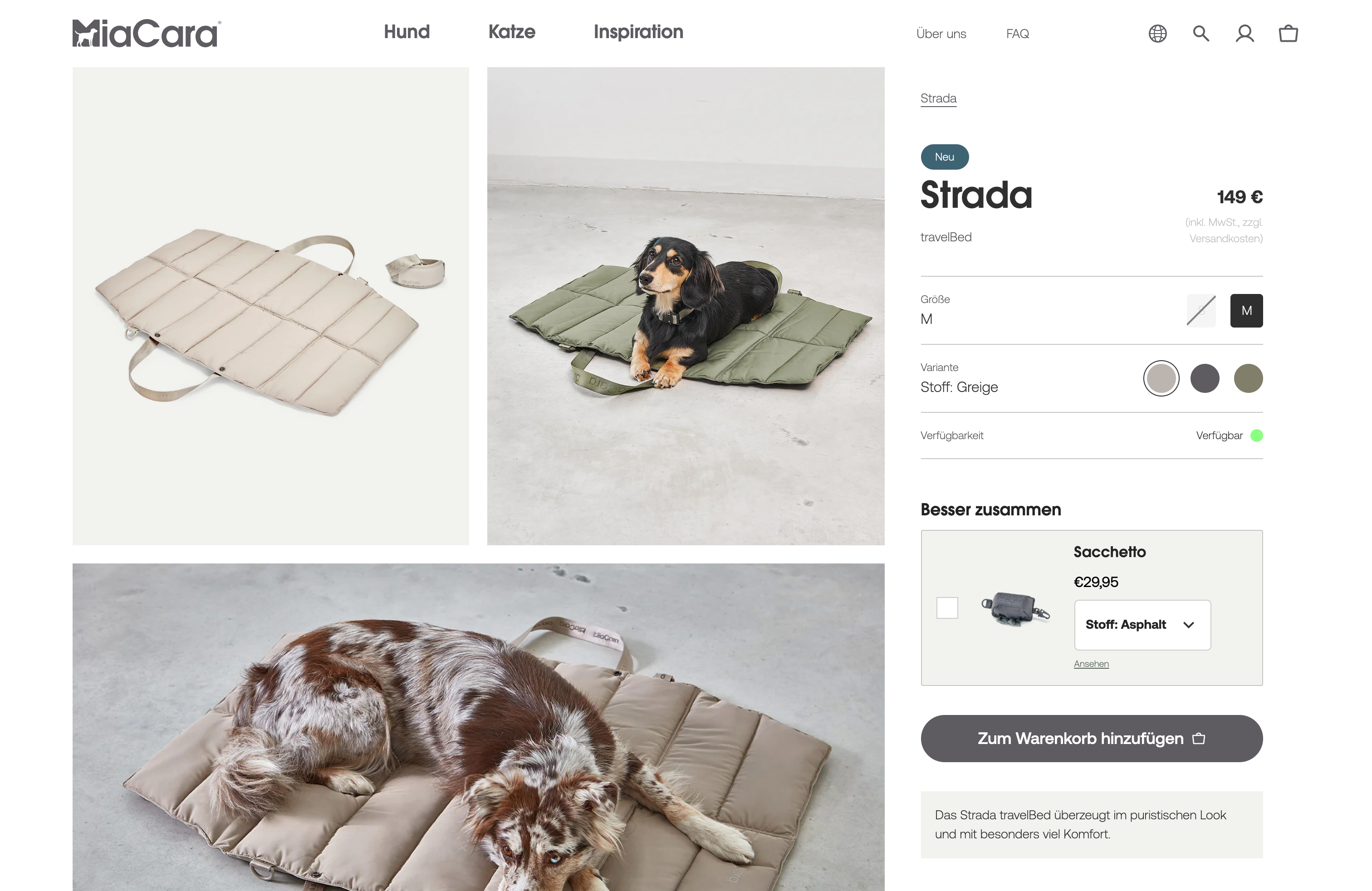Click the green availability status dot
The height and width of the screenshot is (891, 1372).
tap(1257, 436)
